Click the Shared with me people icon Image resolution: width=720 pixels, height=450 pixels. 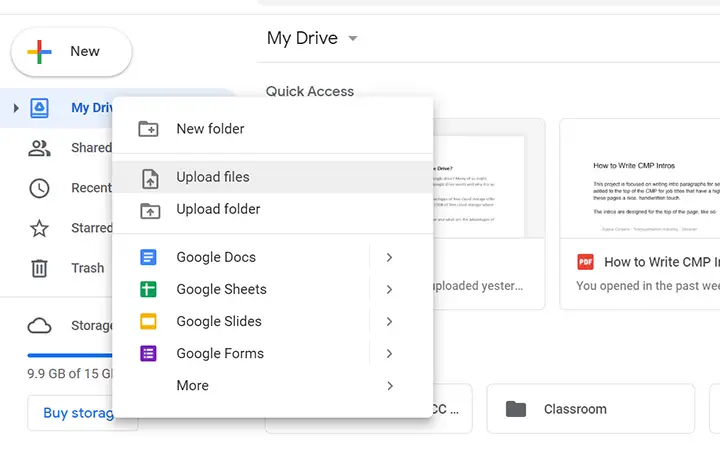(39, 148)
